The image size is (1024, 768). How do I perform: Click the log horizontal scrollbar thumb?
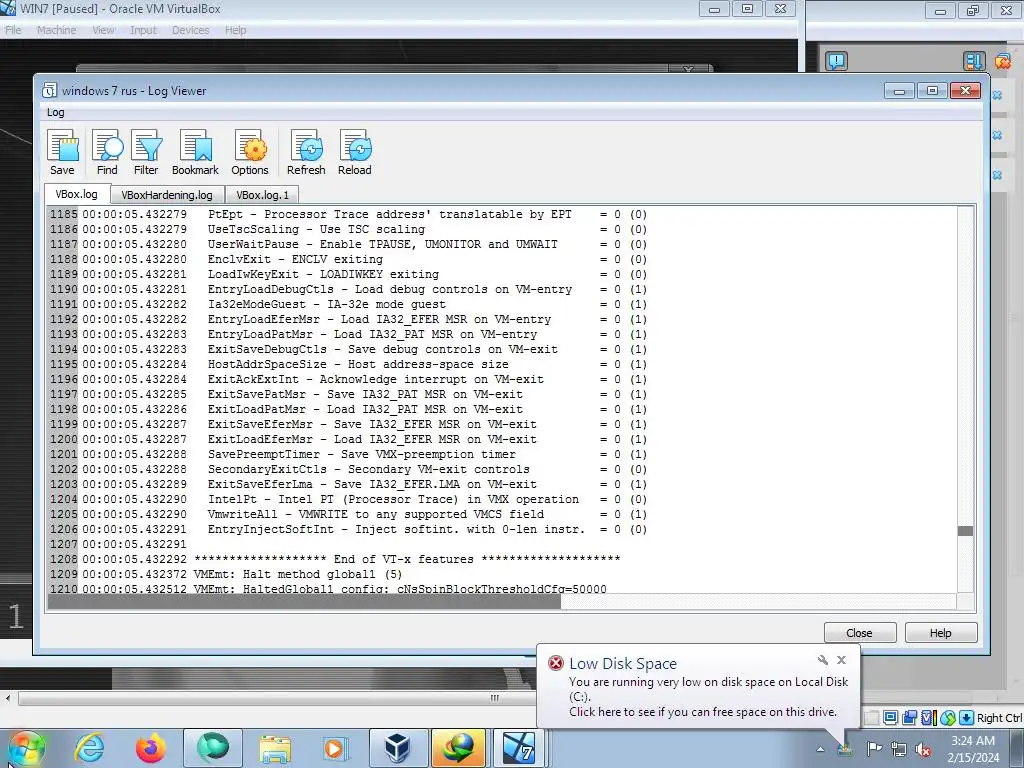[x=304, y=602]
